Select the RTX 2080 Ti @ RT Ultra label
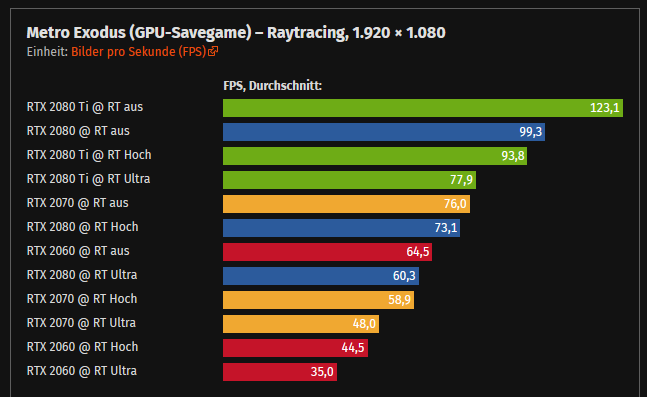The height and width of the screenshot is (397, 647). point(88,179)
